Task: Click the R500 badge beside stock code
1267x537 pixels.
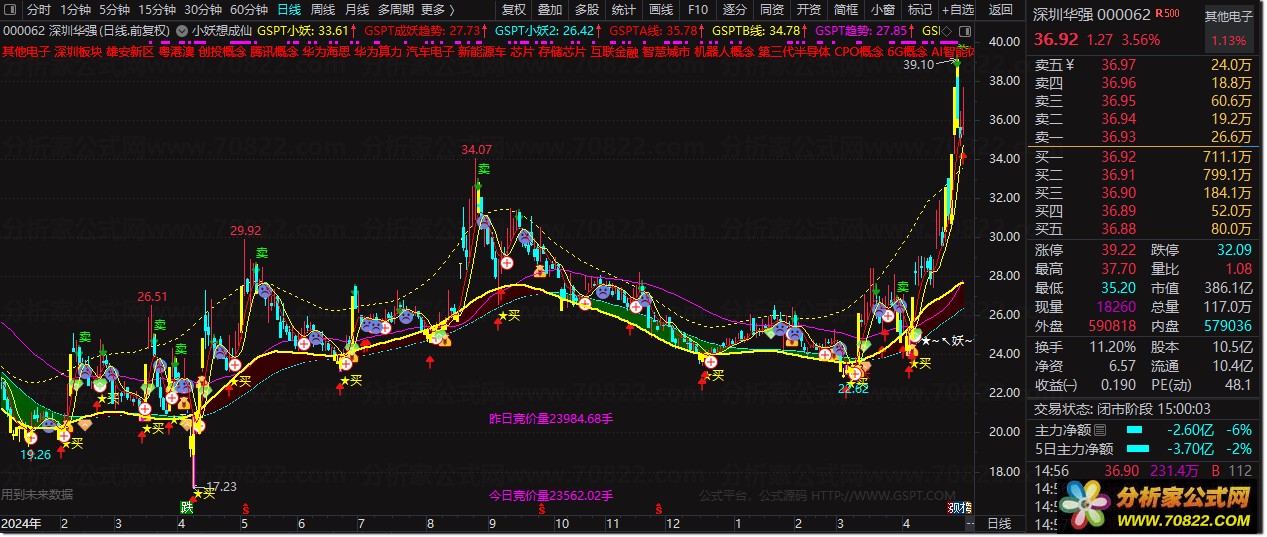Action: click(1167, 13)
